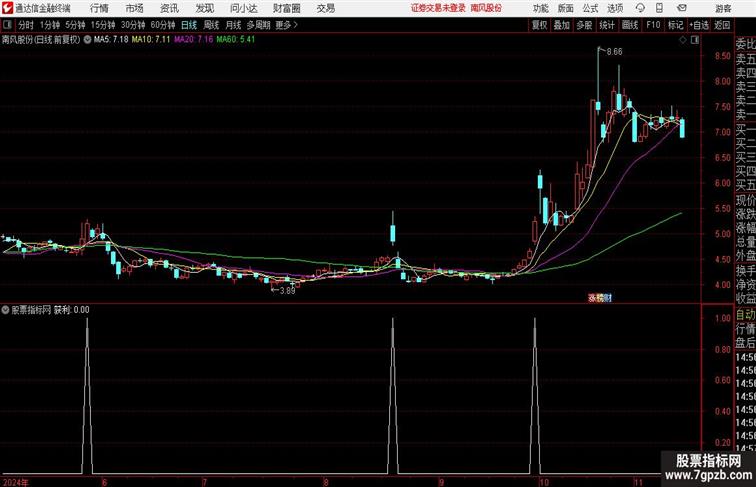Click the 获利: 0.00 indicator value
The width and height of the screenshot is (756, 487).
[71, 310]
